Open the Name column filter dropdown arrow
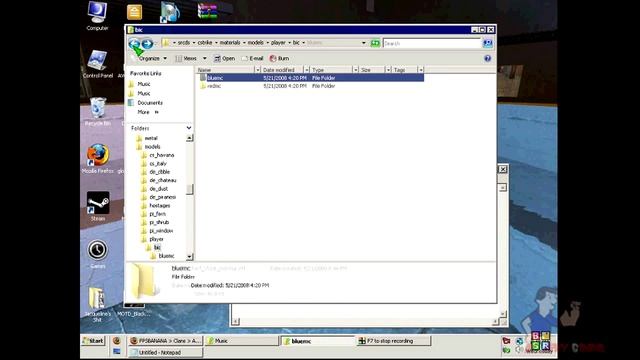Viewport: 640px width, 360px height. pos(258,70)
